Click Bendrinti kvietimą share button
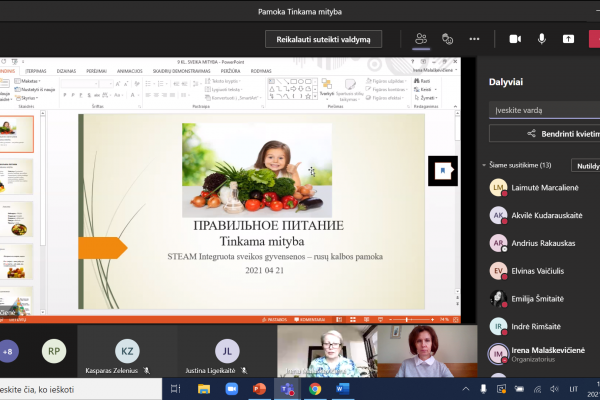 [544, 134]
